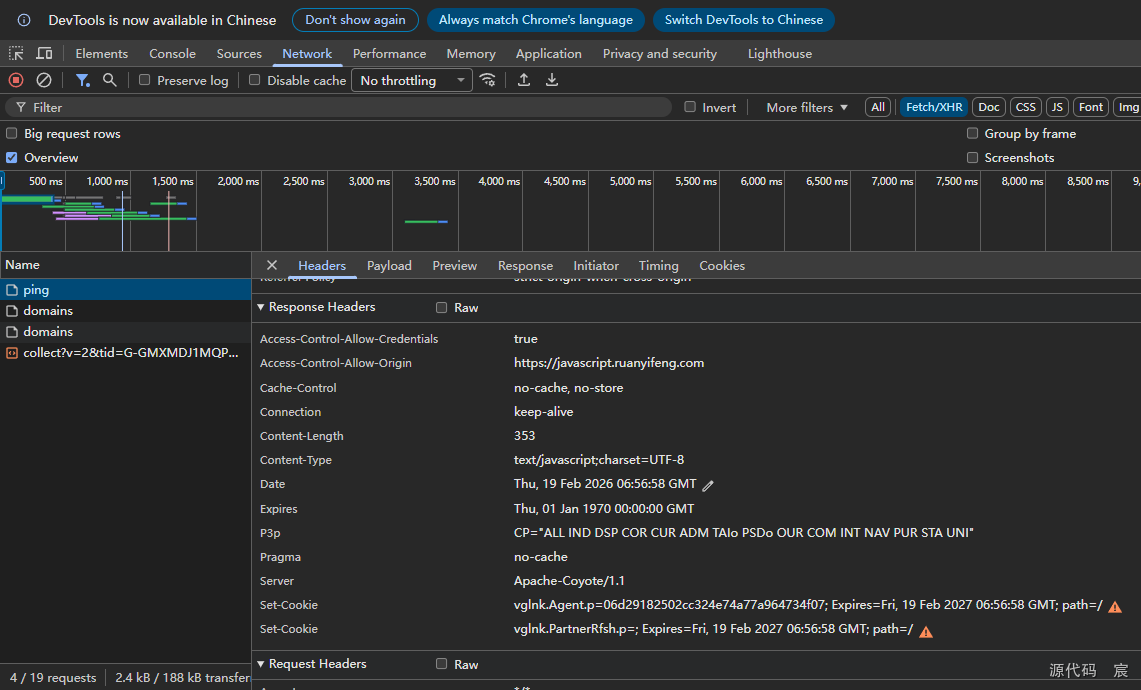Screen dimensions: 1141x690
Task: View the Initiator tab
Action: point(596,266)
